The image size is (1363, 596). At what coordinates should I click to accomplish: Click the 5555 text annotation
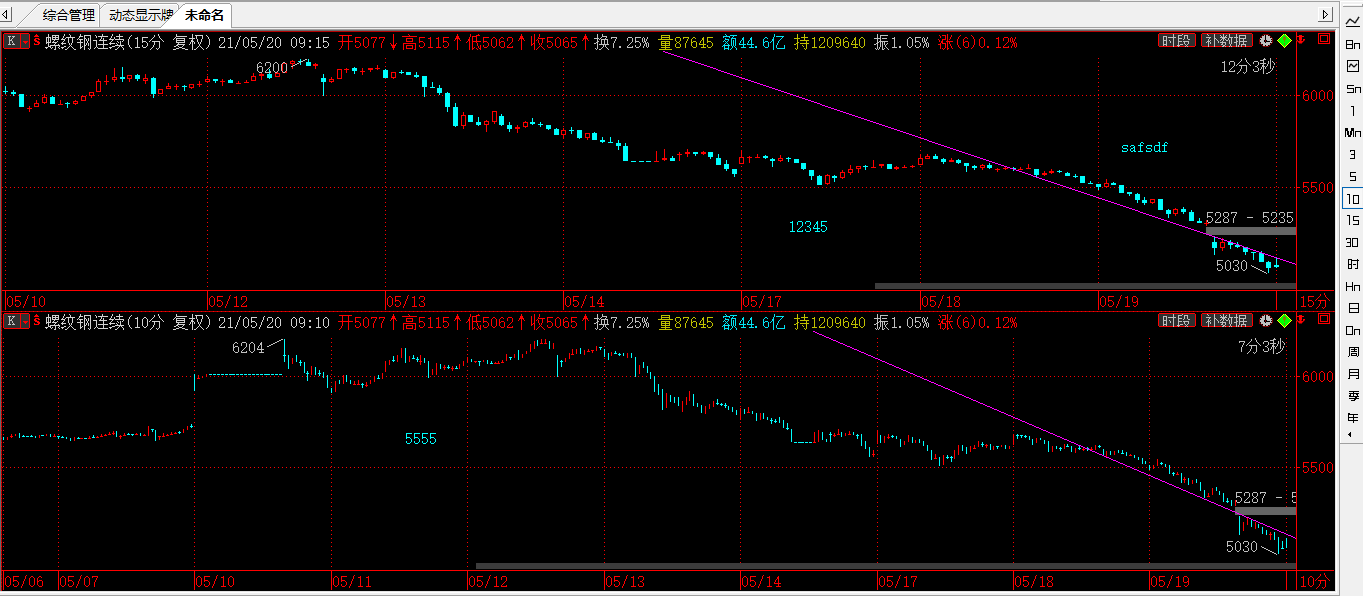coord(420,439)
